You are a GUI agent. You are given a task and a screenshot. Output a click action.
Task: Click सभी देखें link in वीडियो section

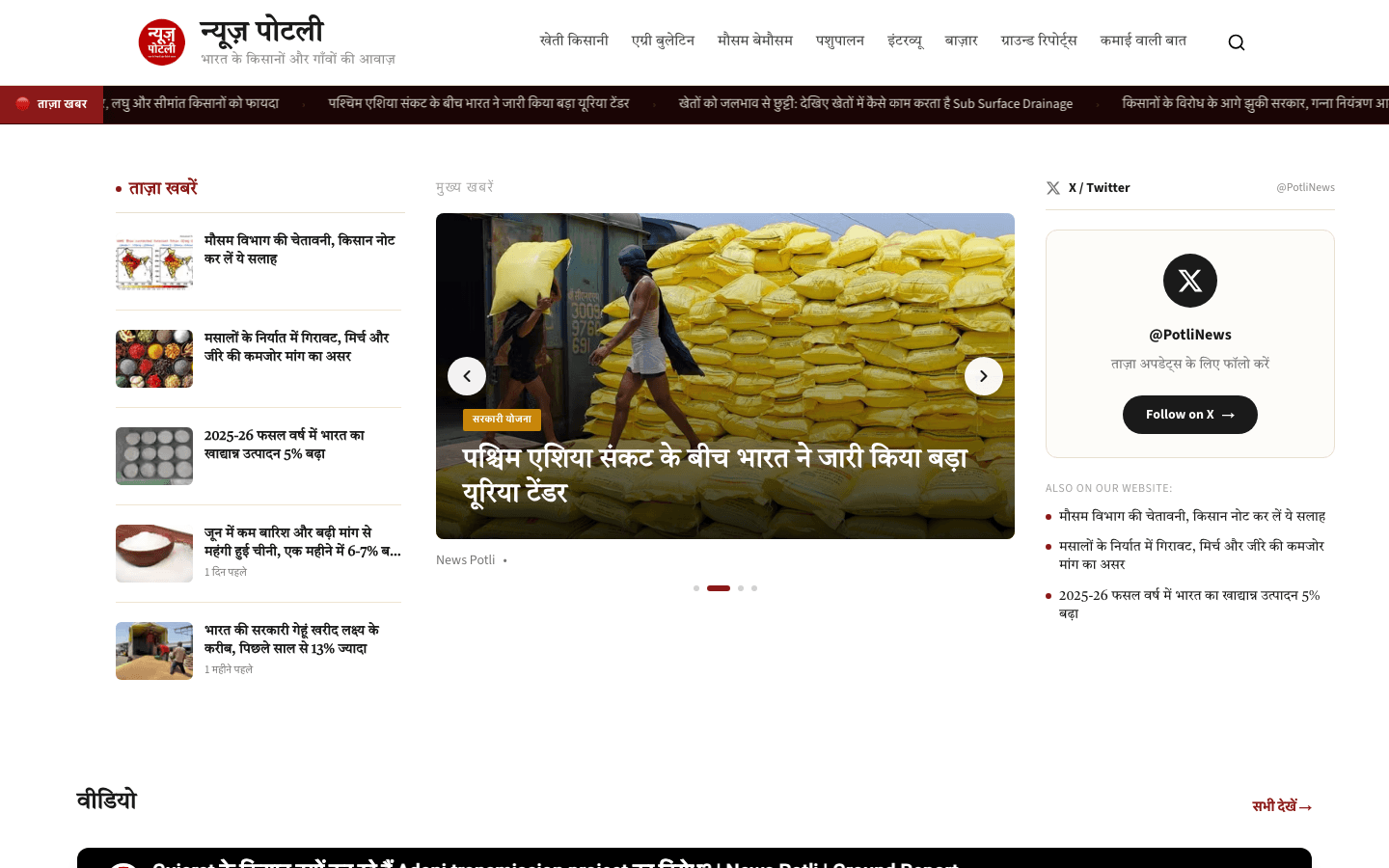(x=1282, y=806)
